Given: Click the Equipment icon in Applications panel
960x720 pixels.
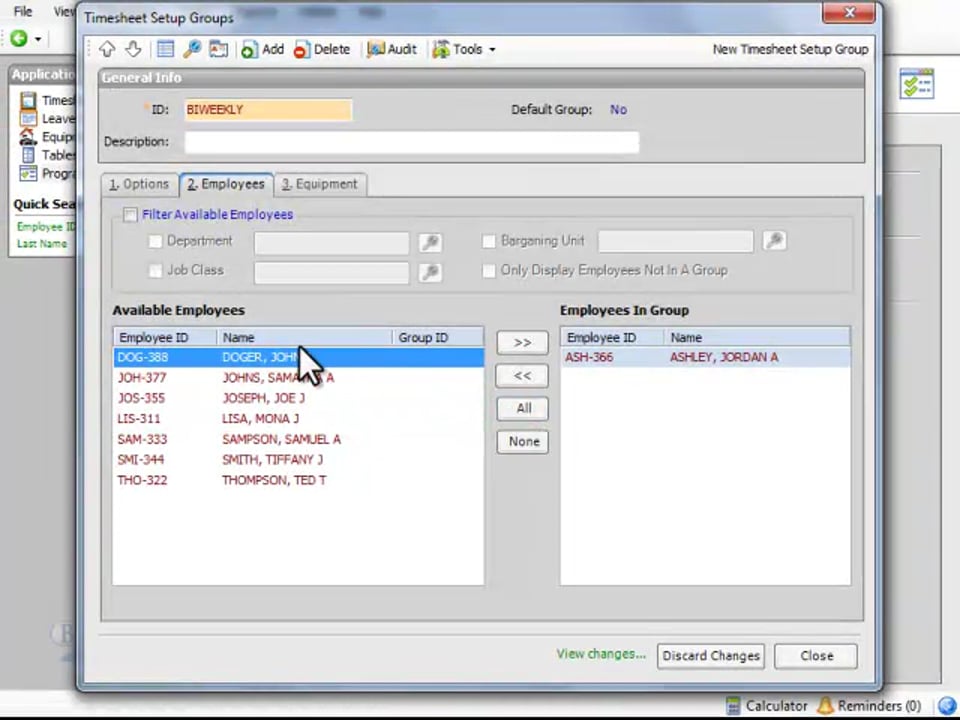Looking at the screenshot, I should (28, 137).
